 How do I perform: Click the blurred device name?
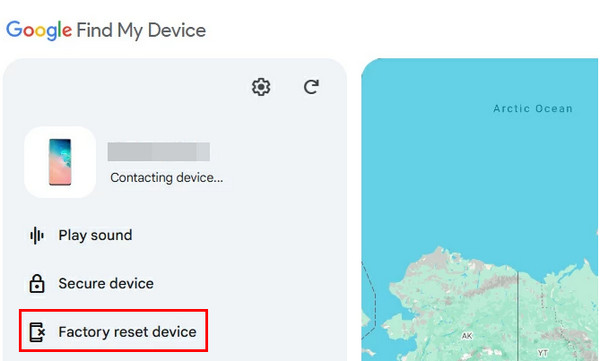coord(158,152)
